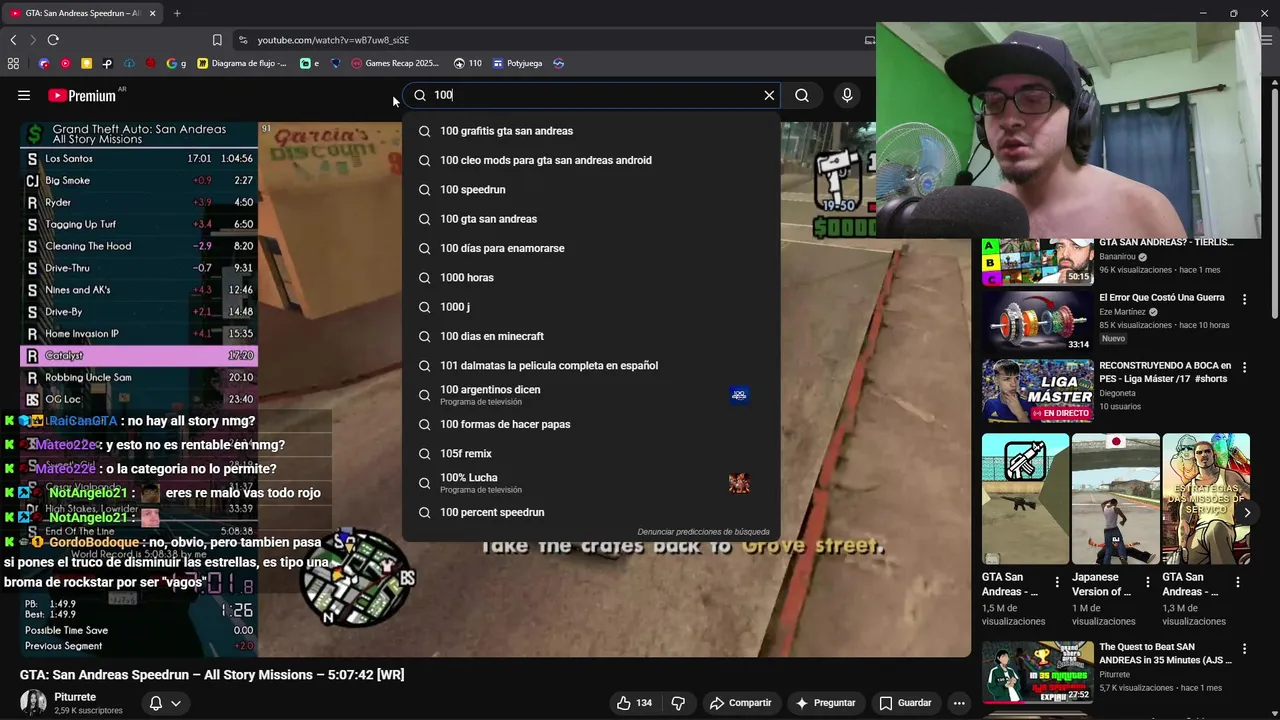The image size is (1280, 720).
Task: Open options menu for 'El Error Que Costó Una Guerra'
Action: (x=1245, y=299)
